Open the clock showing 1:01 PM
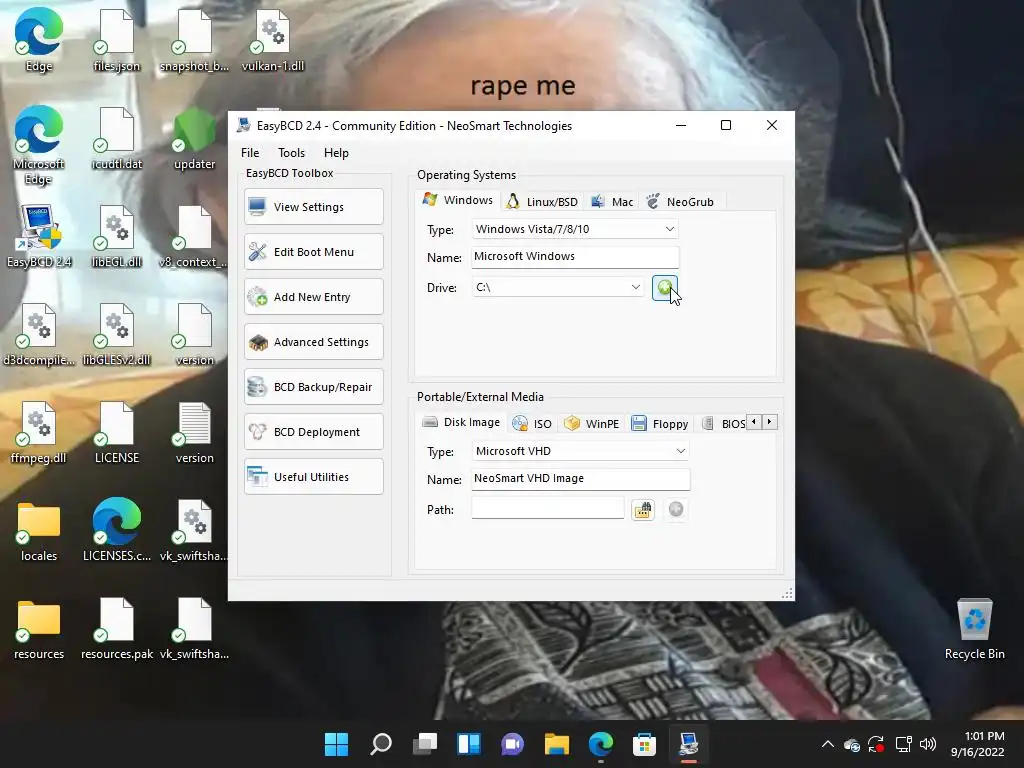 (x=978, y=744)
